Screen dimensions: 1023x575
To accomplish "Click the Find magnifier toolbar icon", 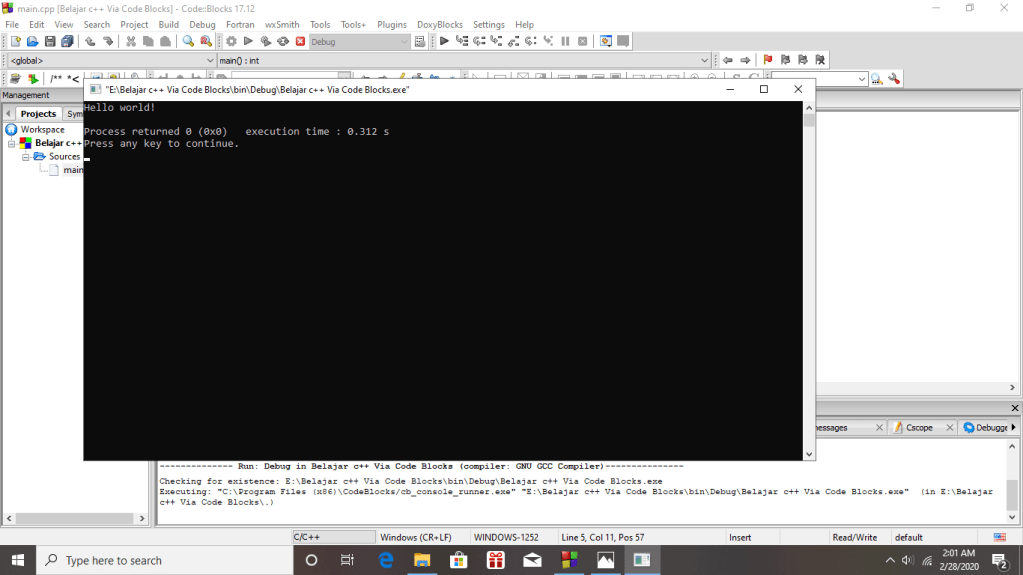I will [188, 41].
